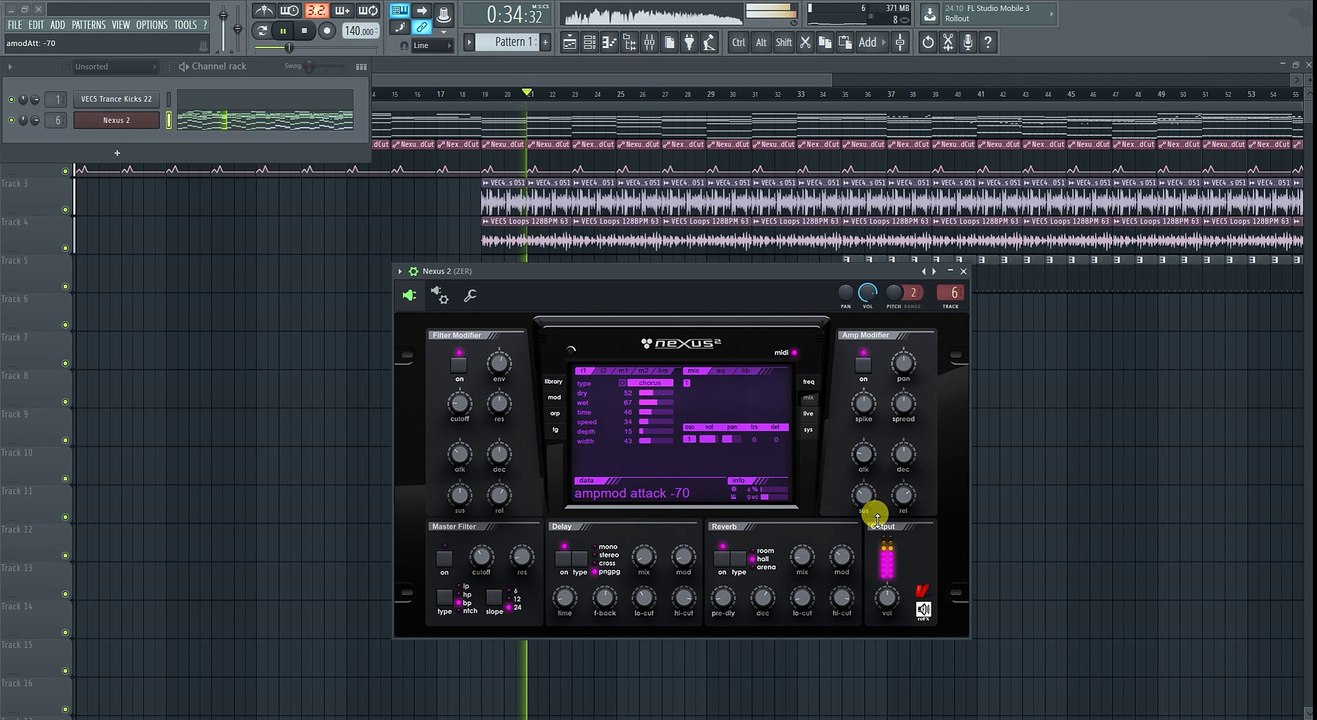Click the typing keyboard to piano icon

(400, 10)
